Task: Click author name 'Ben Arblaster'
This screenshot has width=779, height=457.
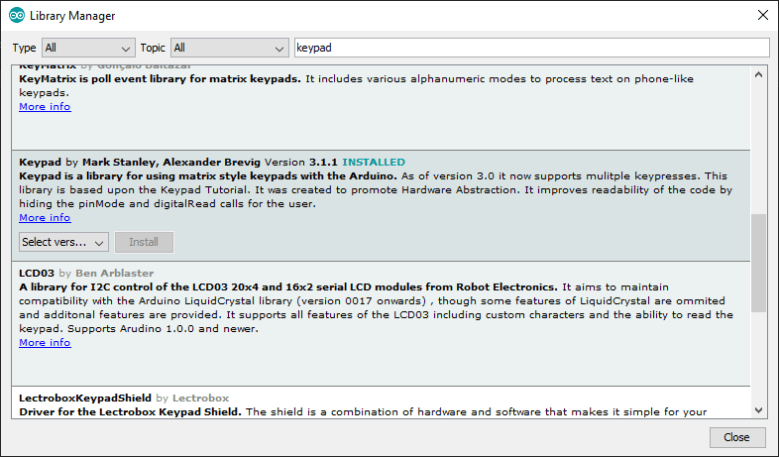Action: (x=114, y=273)
